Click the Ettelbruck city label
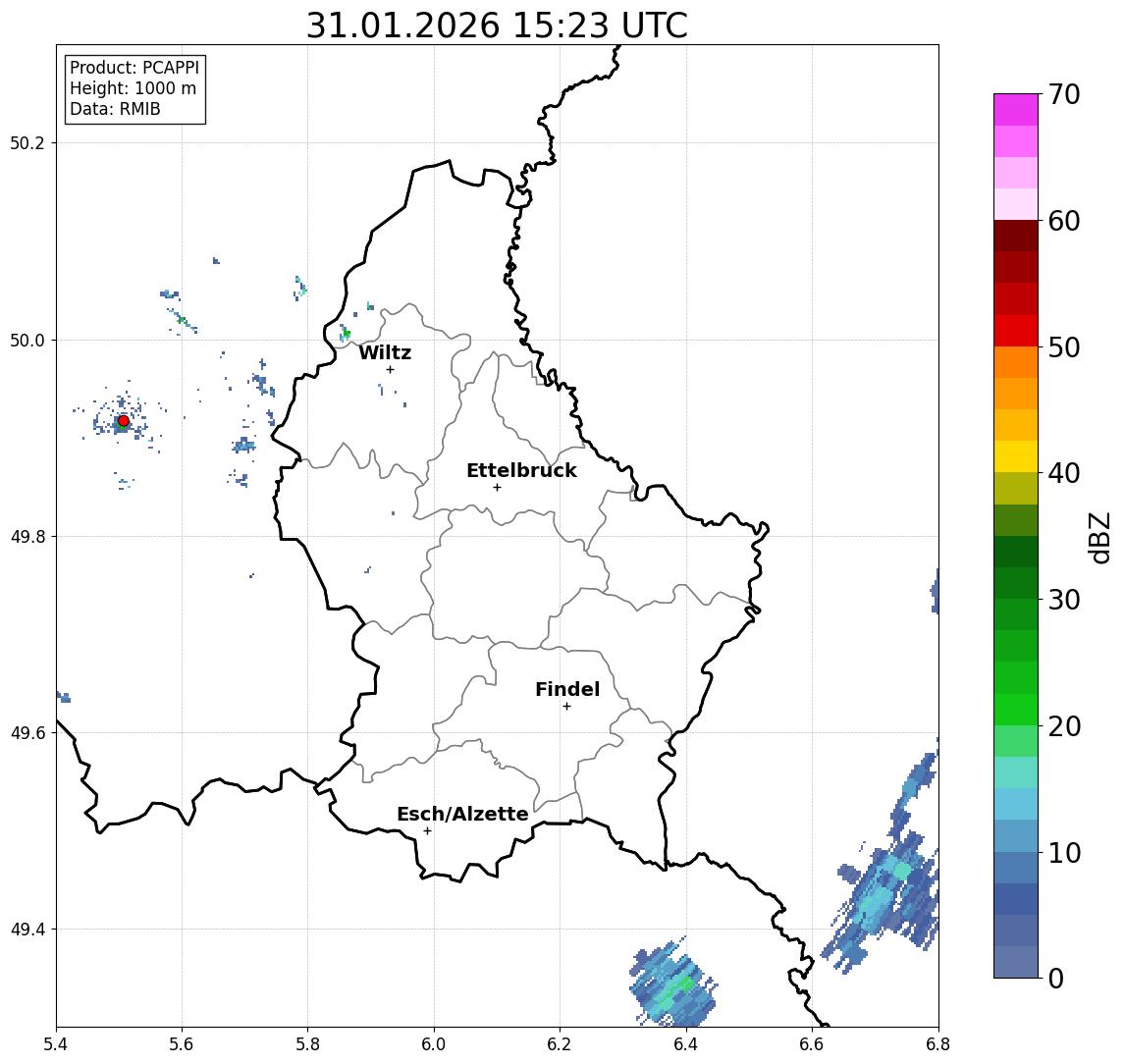This screenshot has width=1124, height=1064. 521,470
